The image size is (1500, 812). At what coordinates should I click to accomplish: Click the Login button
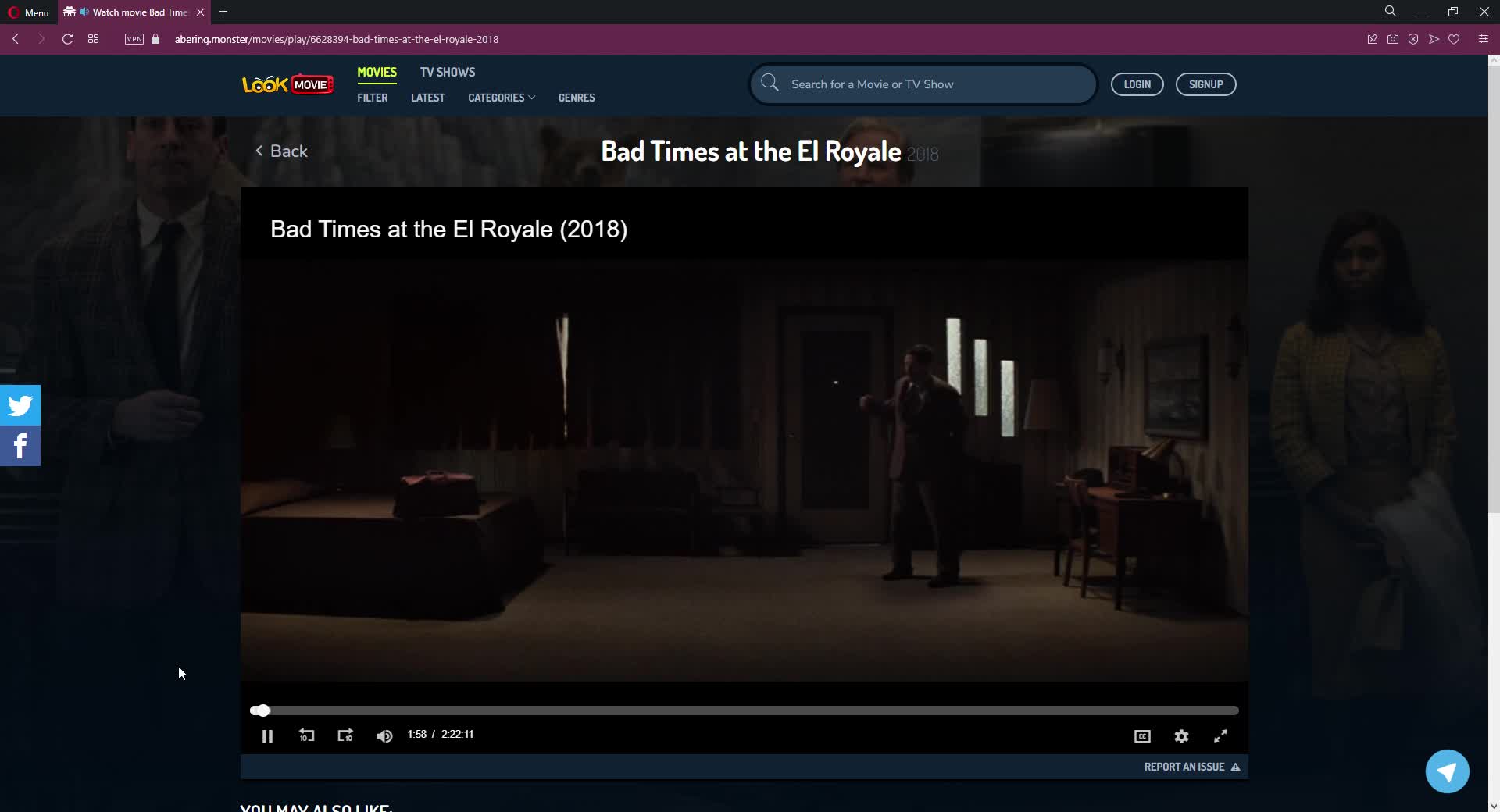[1137, 84]
